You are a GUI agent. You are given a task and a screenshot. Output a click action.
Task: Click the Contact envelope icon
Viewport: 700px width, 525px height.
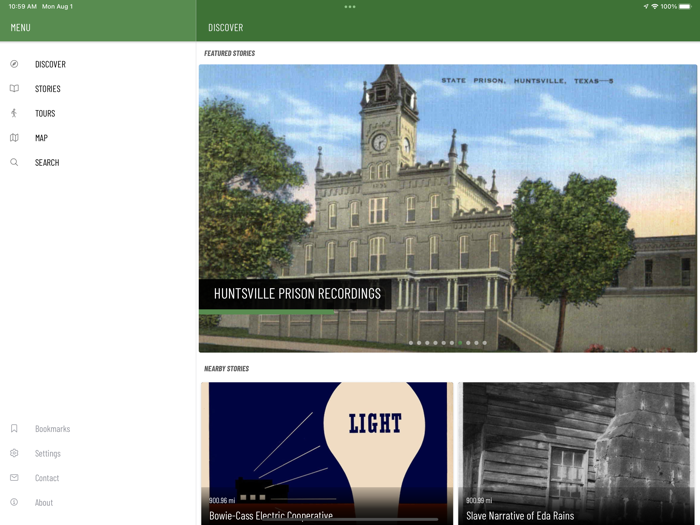coord(14,478)
